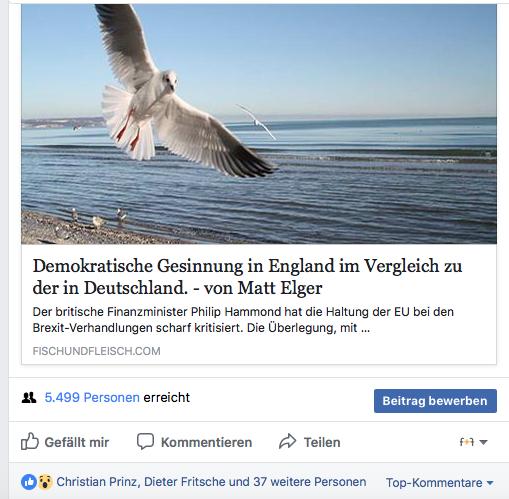Click the speech bubble comment icon
This screenshot has width=509, height=499.
pyautogui.click(x=145, y=441)
